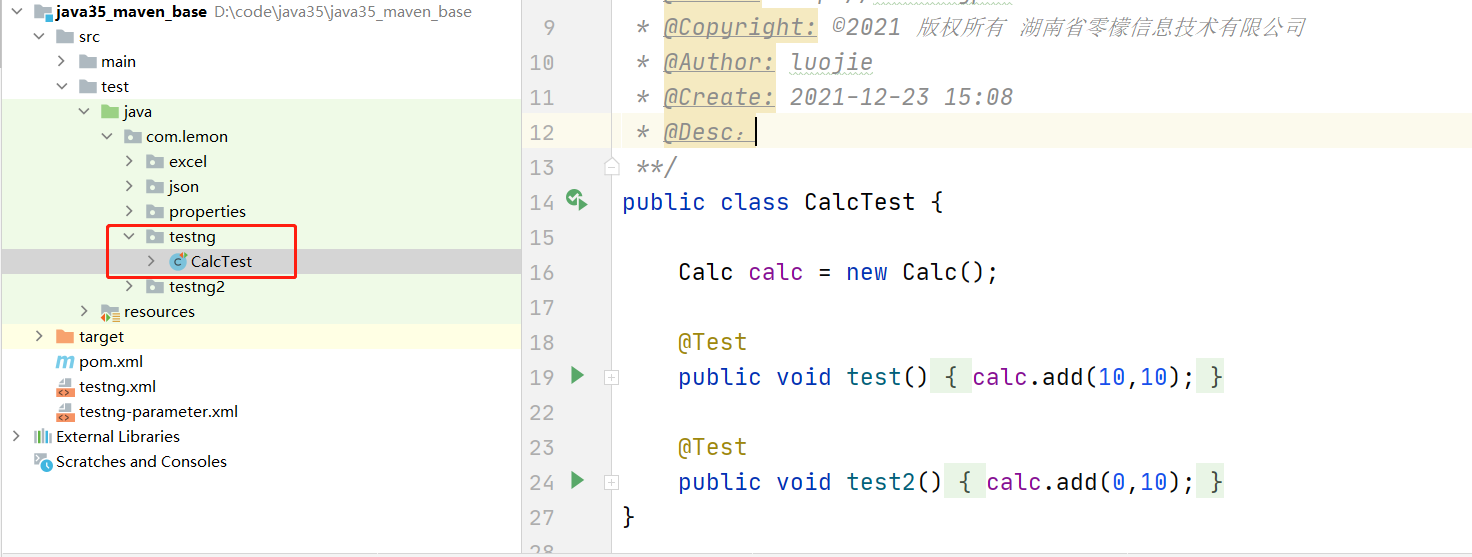Image resolution: width=1472 pixels, height=557 pixels.
Task: Click the pom.xml Maven file icon
Action: 65,362
